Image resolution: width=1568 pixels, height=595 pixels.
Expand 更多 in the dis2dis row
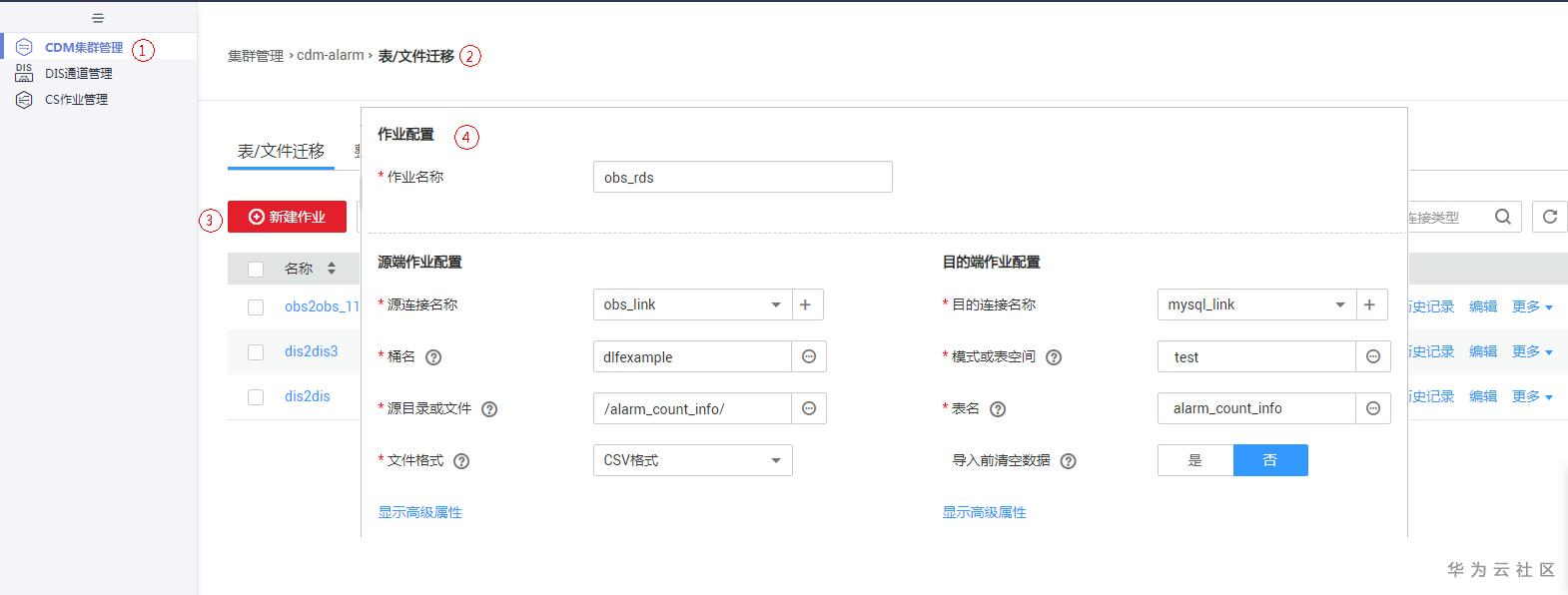[x=1532, y=396]
